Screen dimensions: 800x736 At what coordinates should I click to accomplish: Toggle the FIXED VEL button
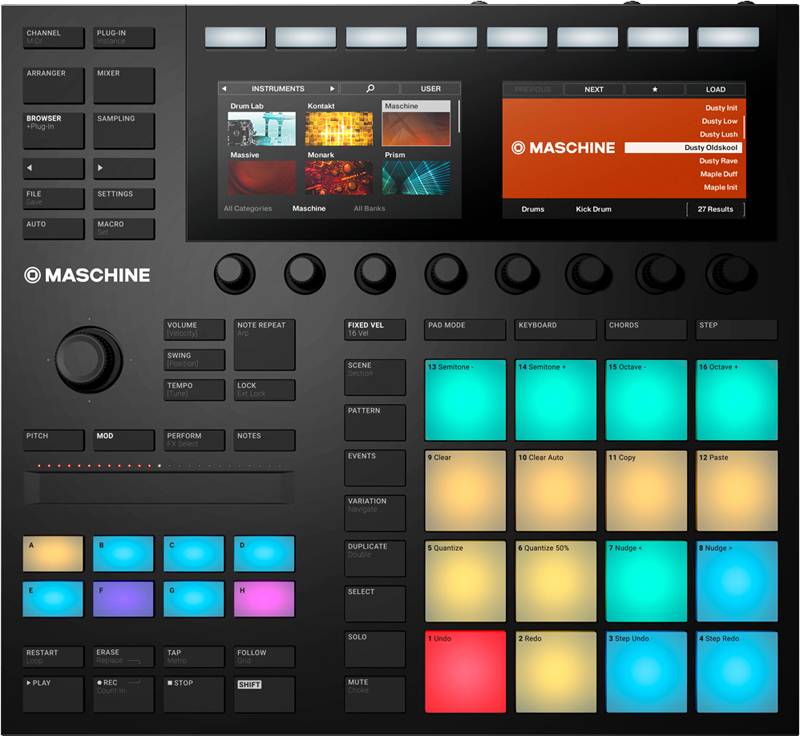coord(375,329)
